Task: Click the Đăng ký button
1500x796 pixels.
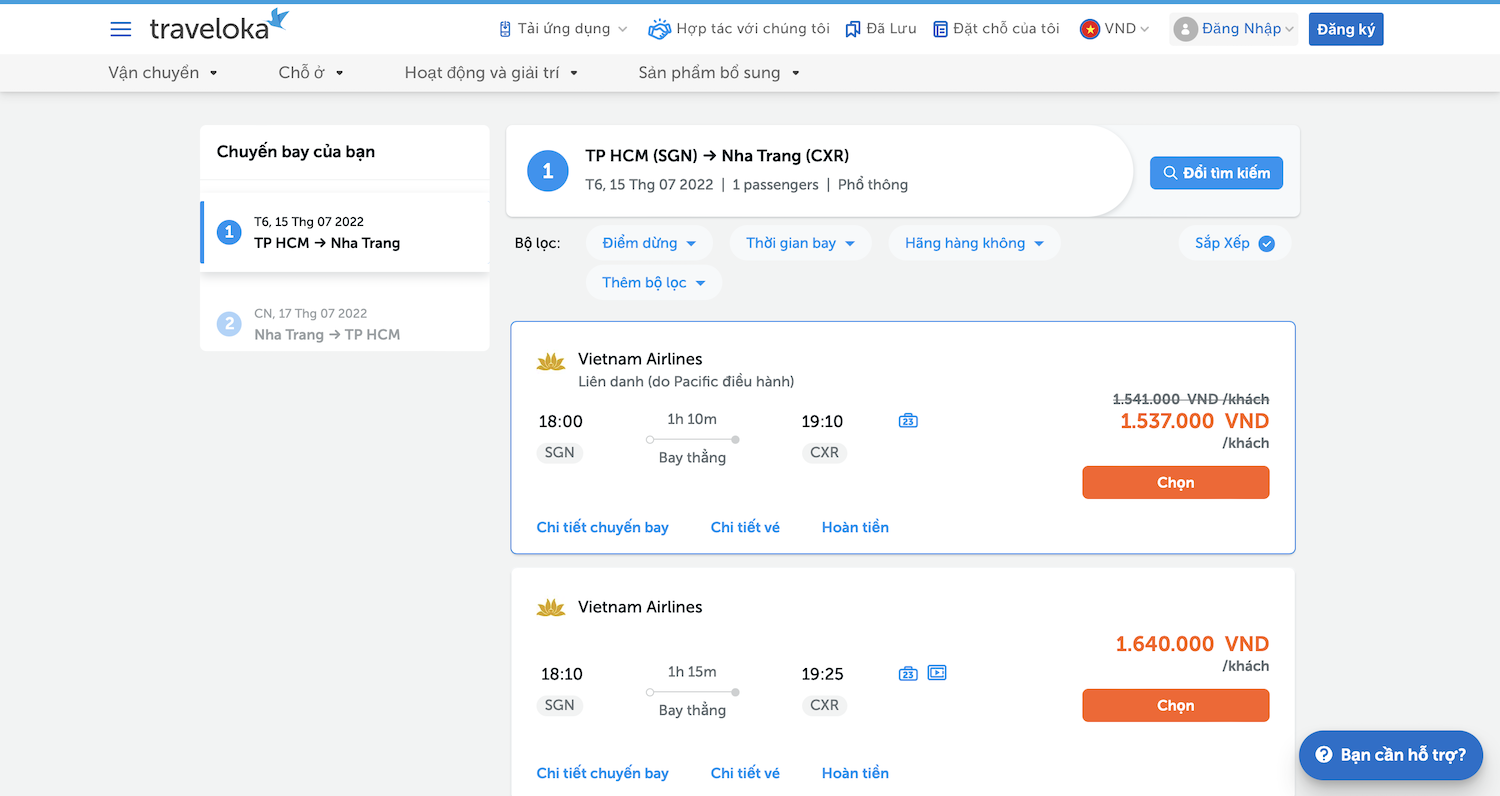Action: (x=1346, y=29)
